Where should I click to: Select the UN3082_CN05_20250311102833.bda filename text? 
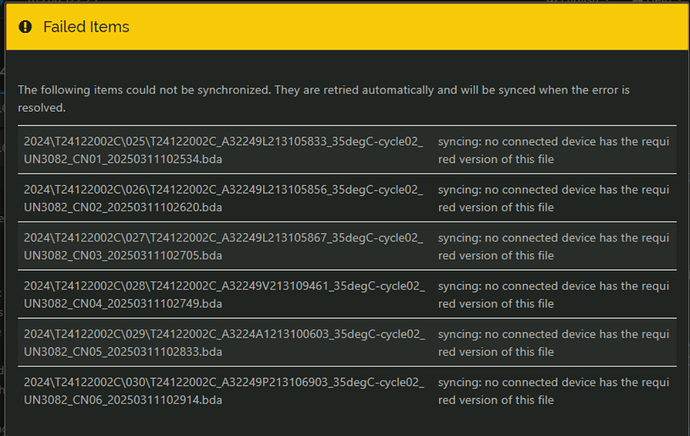tap(123, 352)
